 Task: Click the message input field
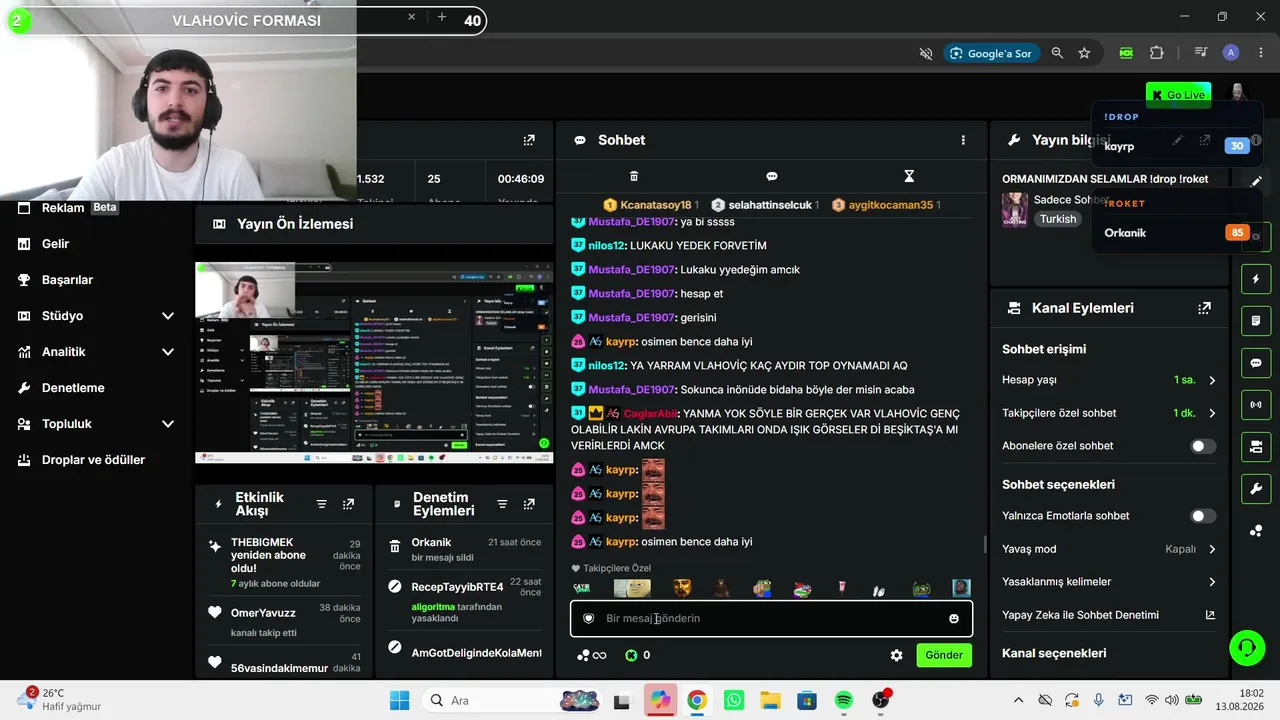771,619
